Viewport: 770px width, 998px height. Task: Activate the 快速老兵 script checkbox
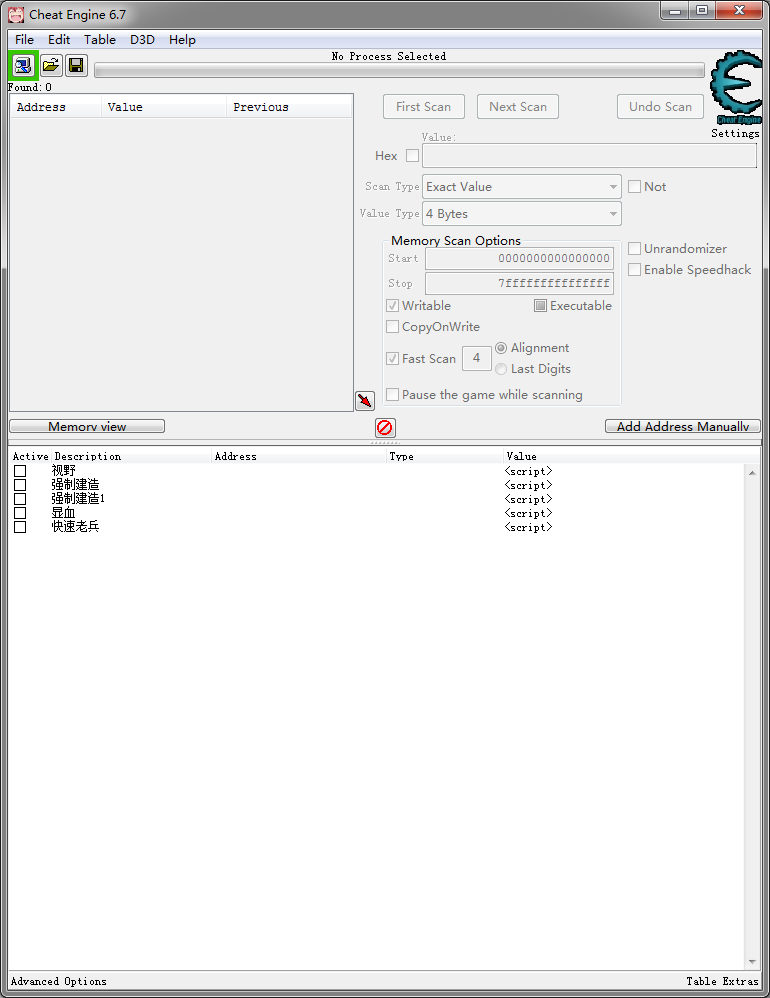20,527
